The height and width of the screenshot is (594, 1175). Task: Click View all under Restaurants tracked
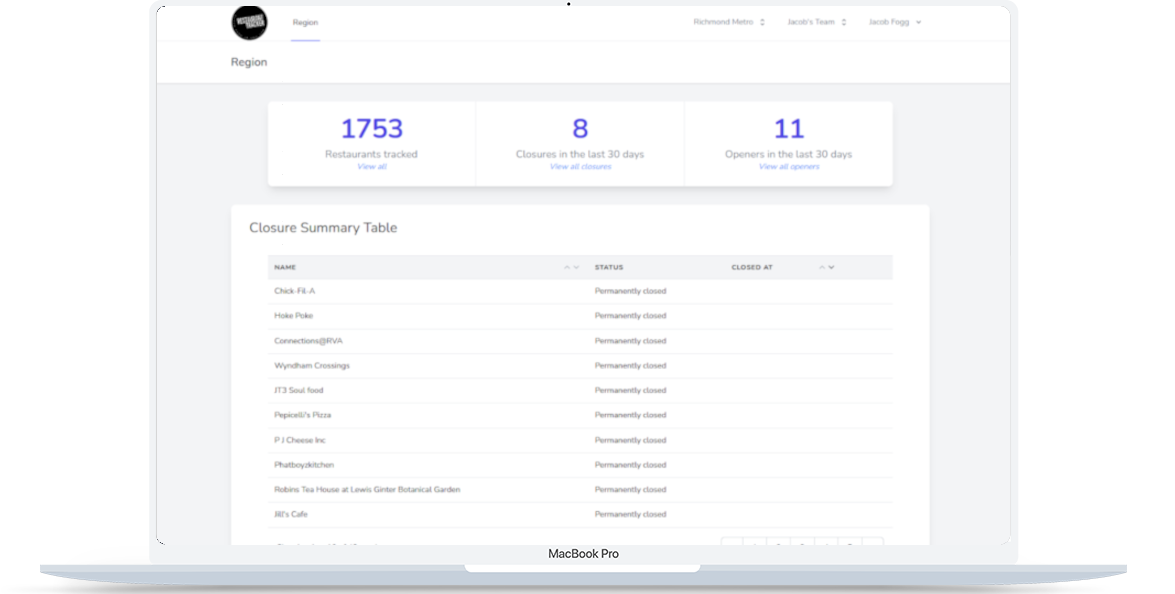(371, 167)
